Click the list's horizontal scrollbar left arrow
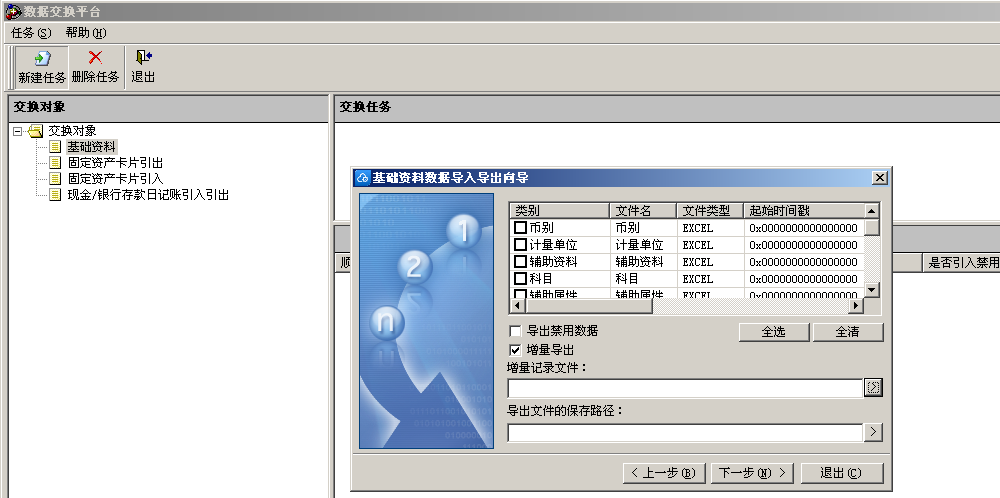Viewport: 1000px width, 498px height. tap(516, 306)
